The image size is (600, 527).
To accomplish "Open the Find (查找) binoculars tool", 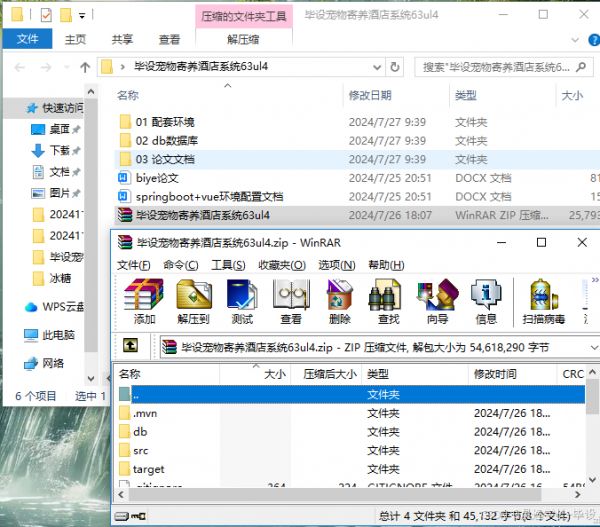I will point(388,301).
